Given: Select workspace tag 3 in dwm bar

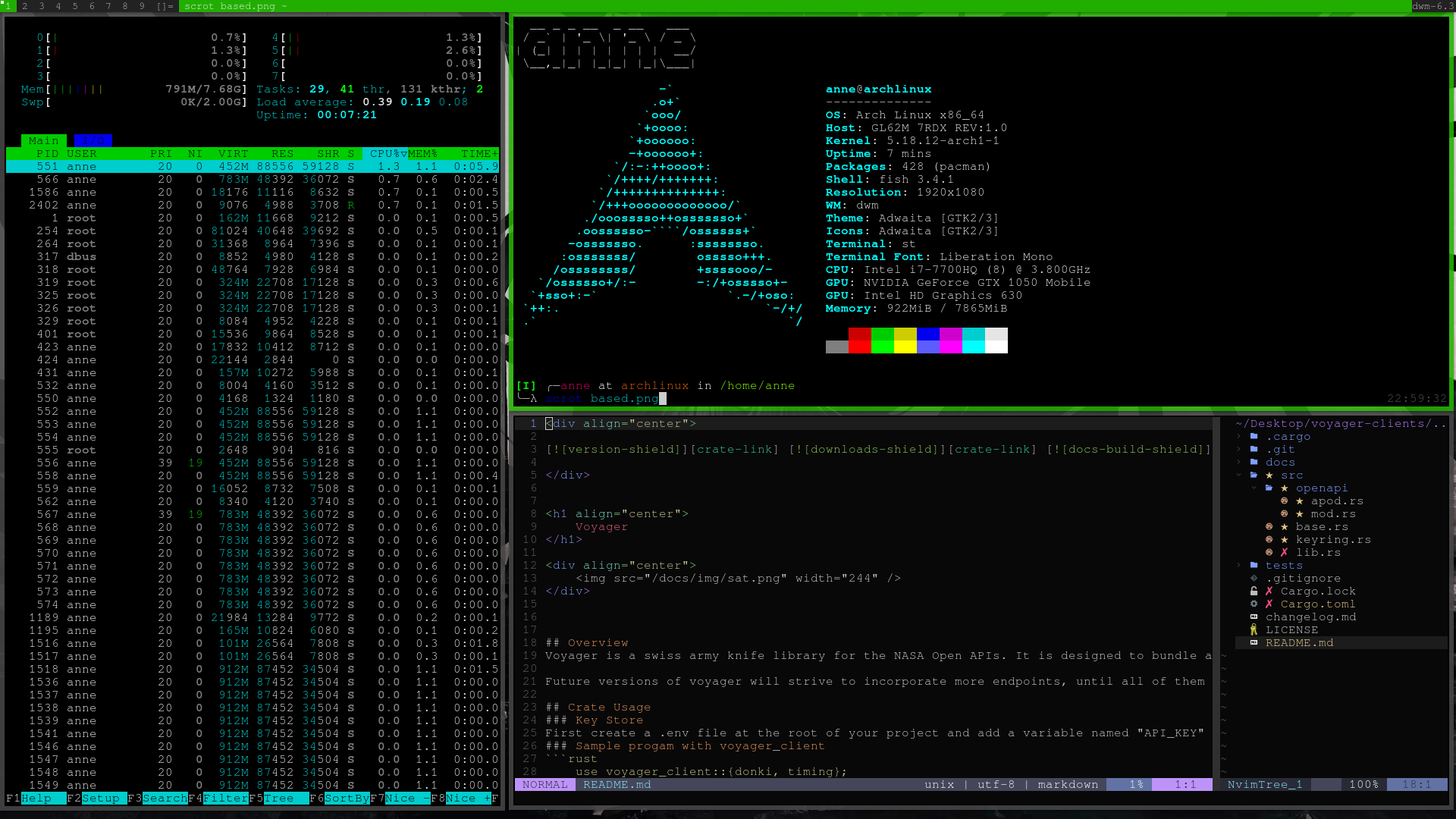Looking at the screenshot, I should (41, 6).
